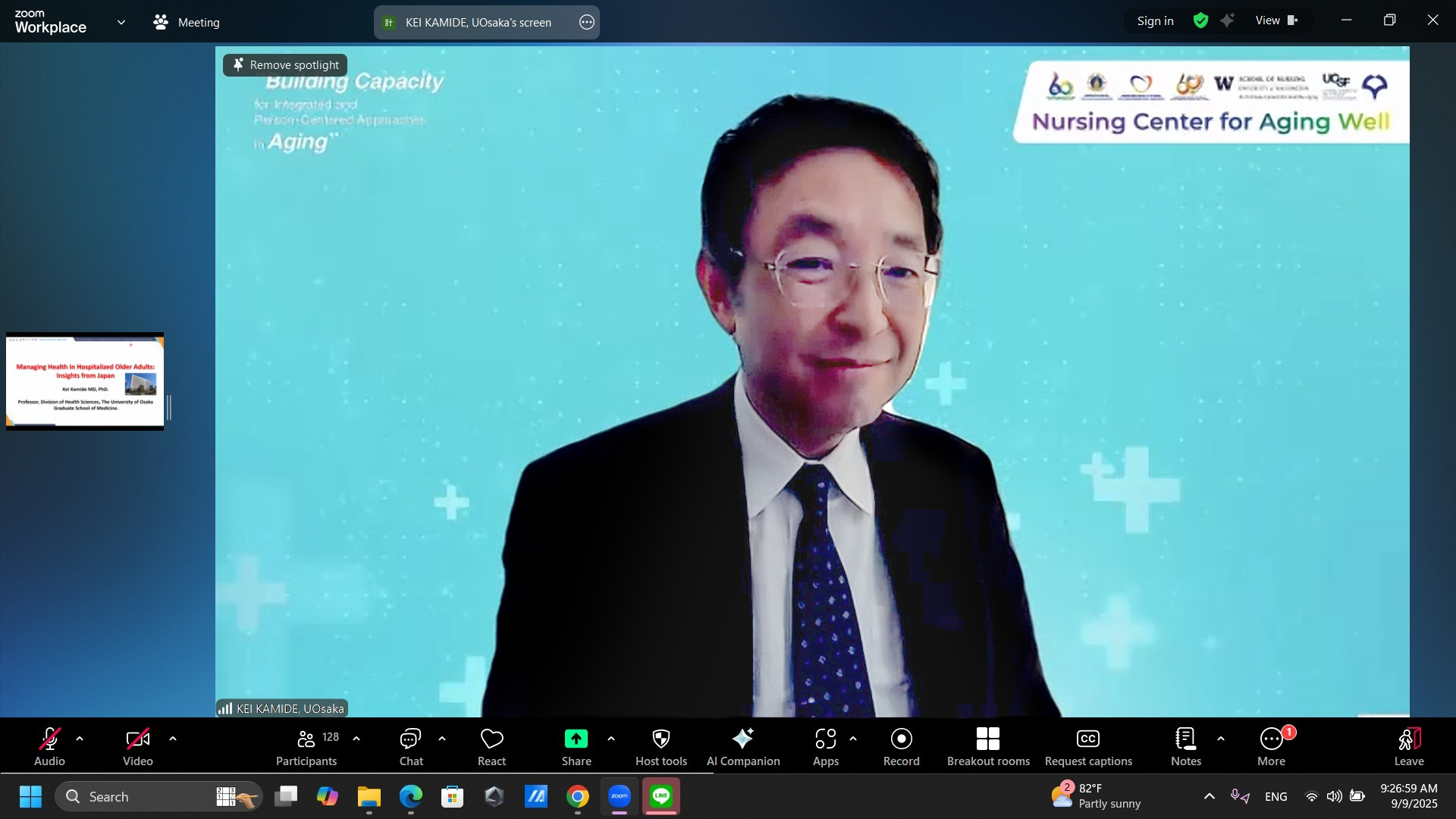Click the green Share screen icon
Screen dimensions: 1456x819
tap(576, 739)
